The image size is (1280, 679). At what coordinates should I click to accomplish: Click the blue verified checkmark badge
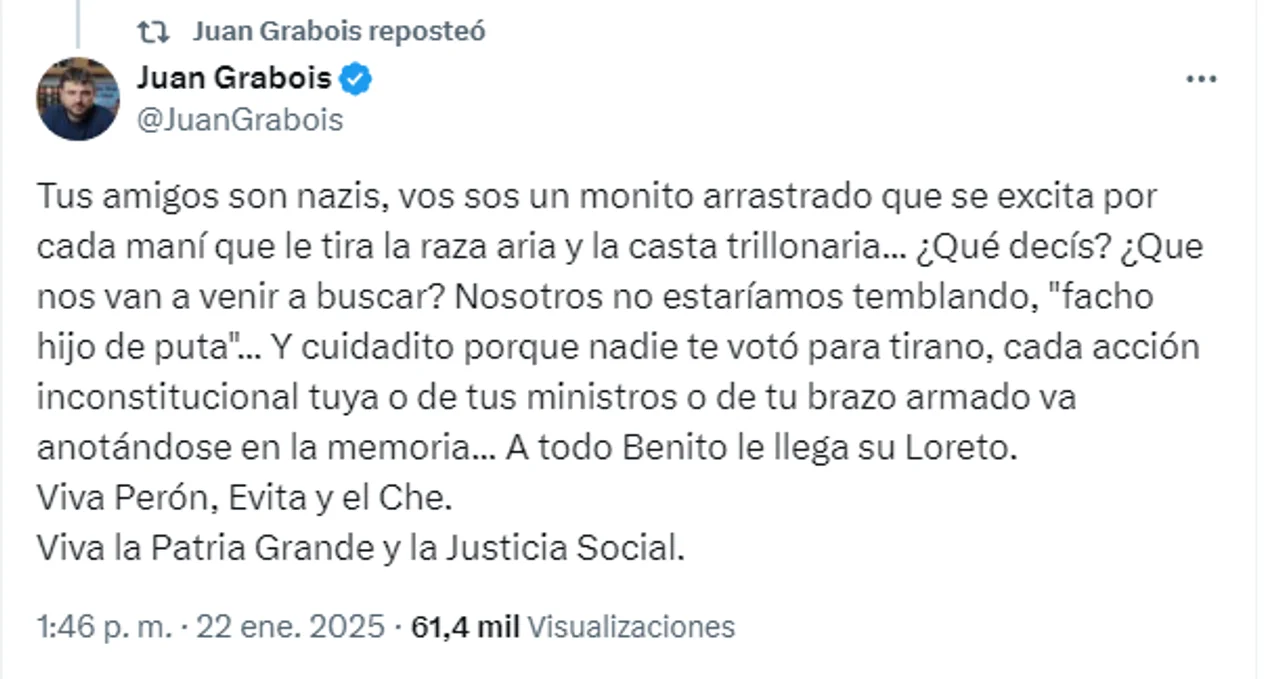(356, 78)
